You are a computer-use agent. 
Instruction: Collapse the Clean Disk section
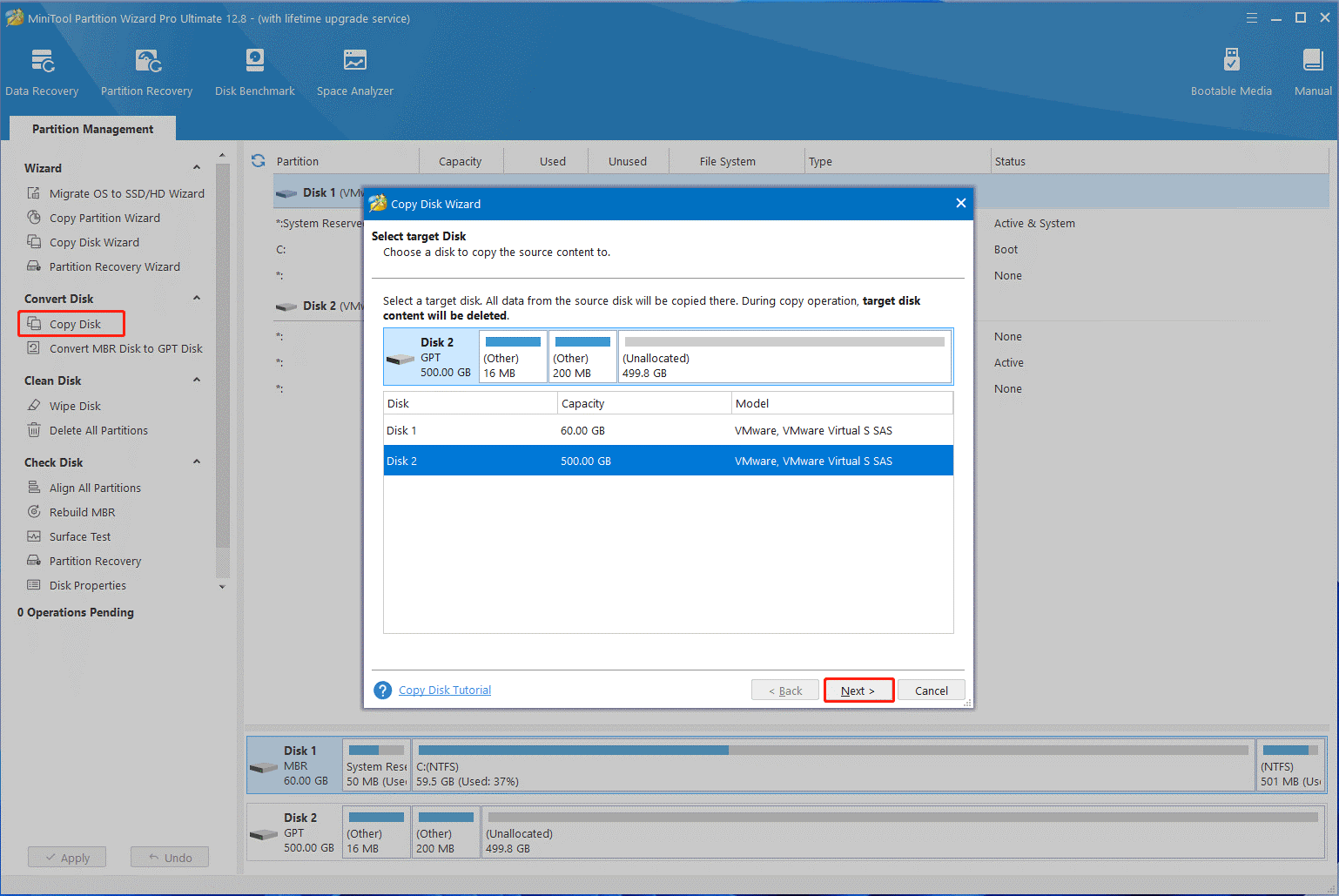(x=197, y=380)
